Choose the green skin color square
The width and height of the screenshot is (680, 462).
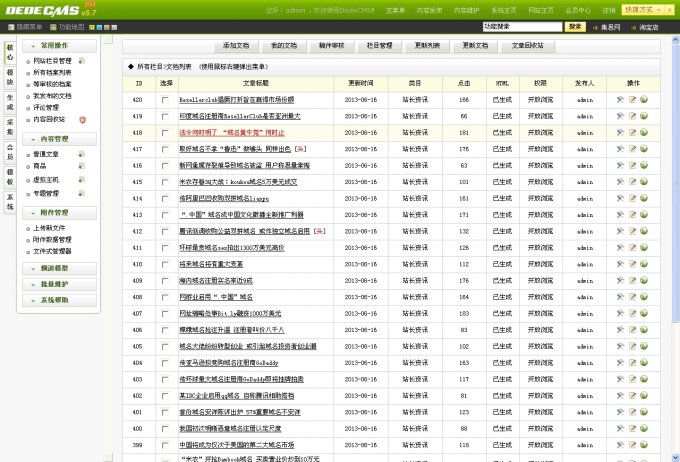coord(92,27)
